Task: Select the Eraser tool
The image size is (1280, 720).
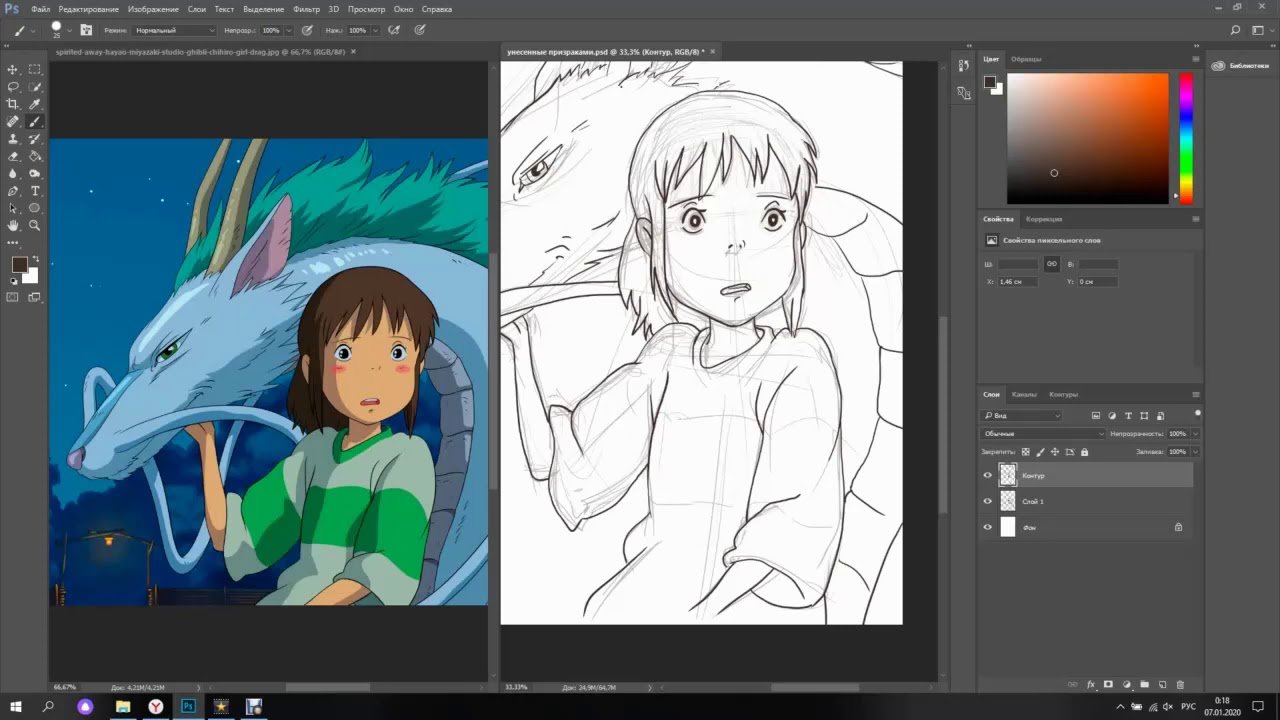Action: (x=13, y=156)
